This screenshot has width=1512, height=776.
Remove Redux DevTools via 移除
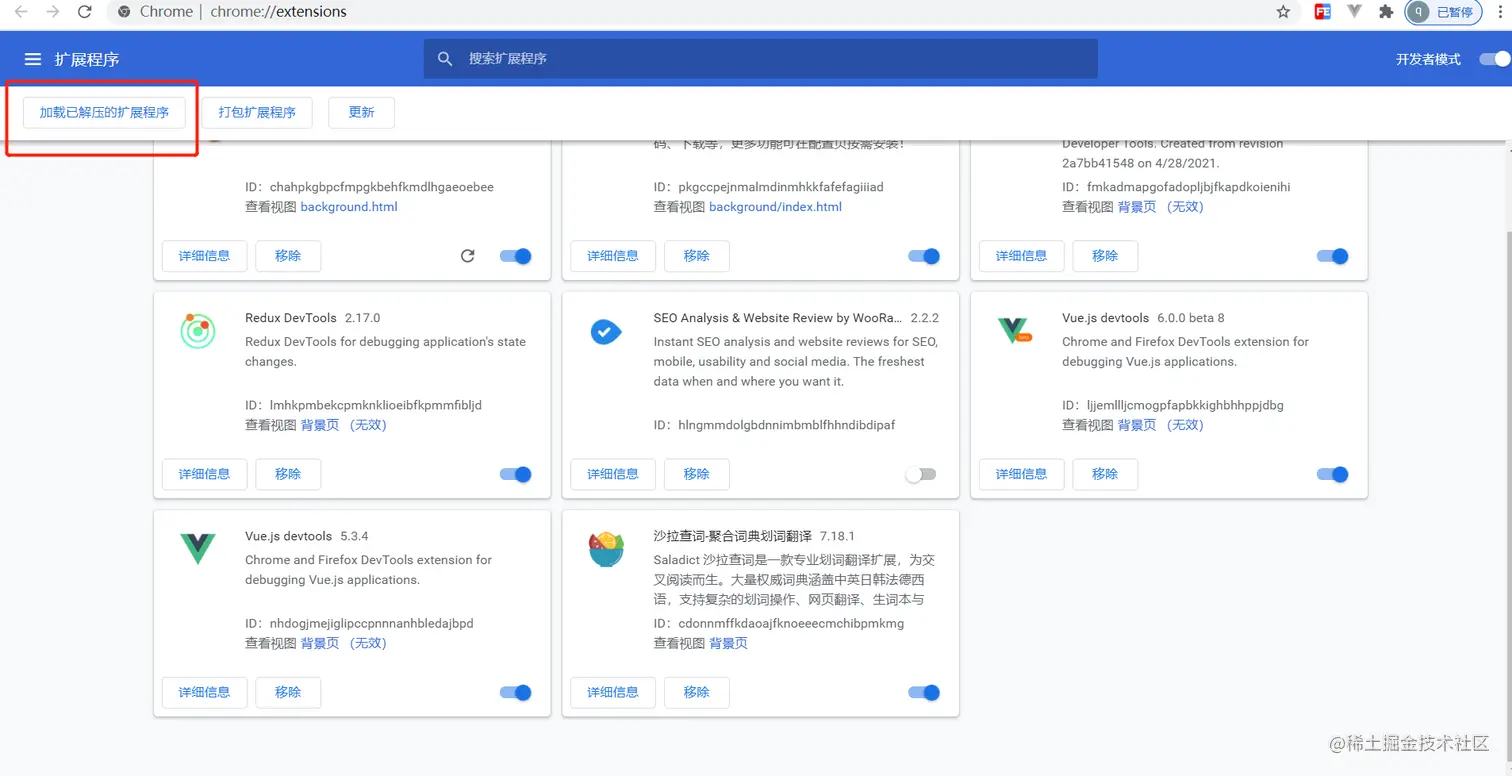pyautogui.click(x=288, y=474)
